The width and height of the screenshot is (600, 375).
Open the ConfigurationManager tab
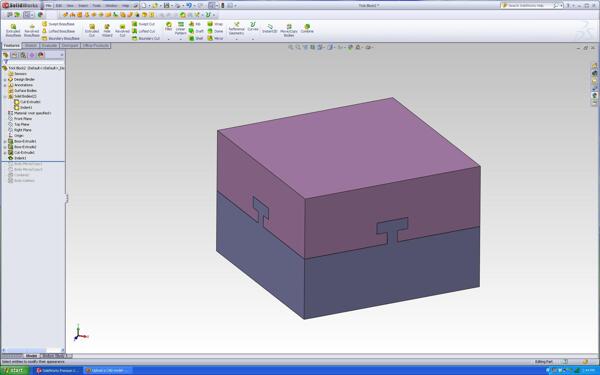23,55
